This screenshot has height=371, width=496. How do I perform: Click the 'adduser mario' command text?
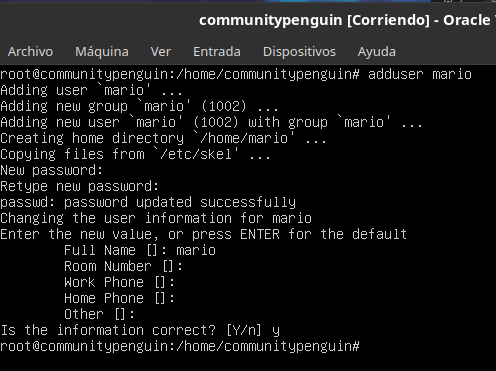[x=420, y=74]
